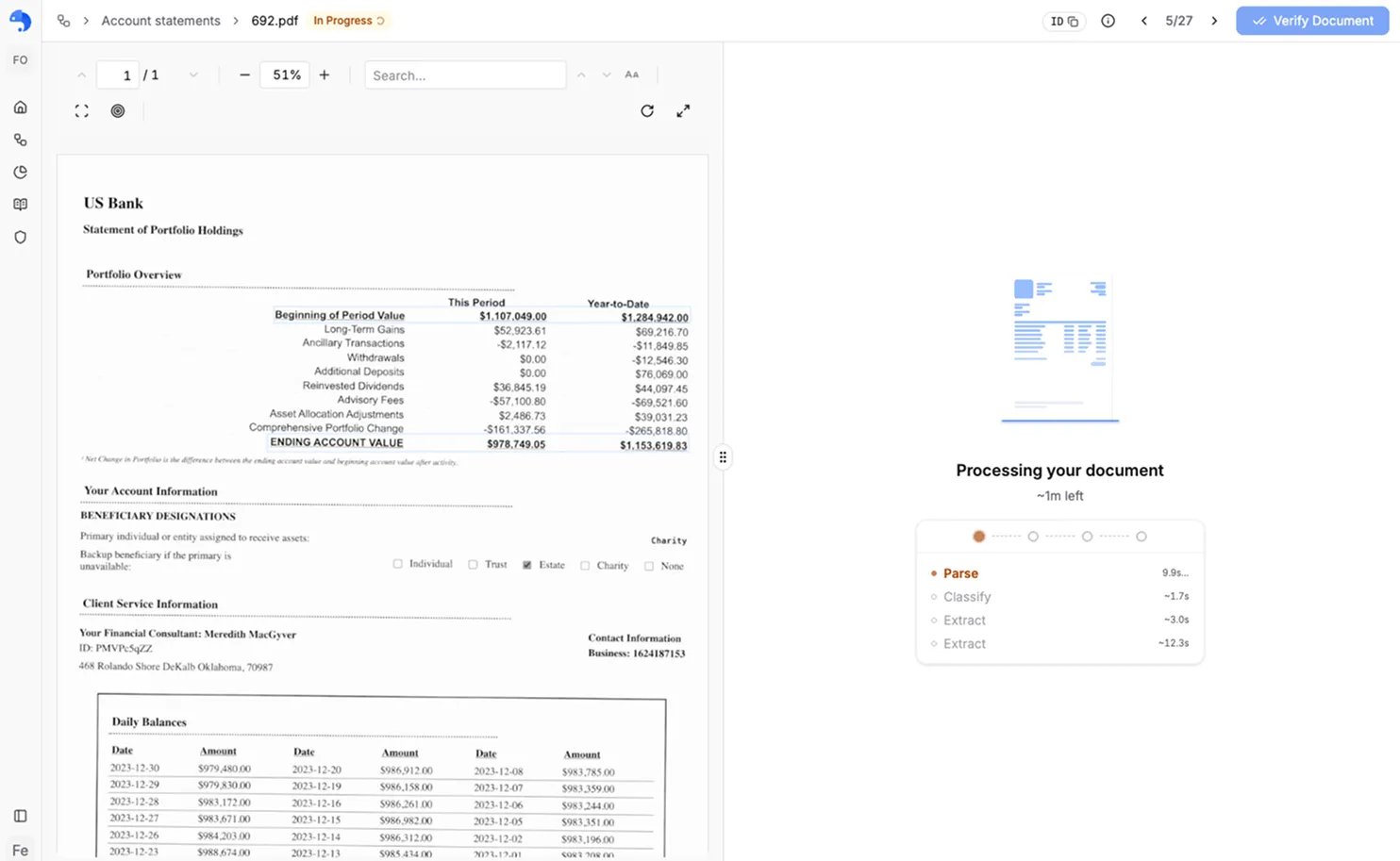Click the page number field

pos(118,75)
